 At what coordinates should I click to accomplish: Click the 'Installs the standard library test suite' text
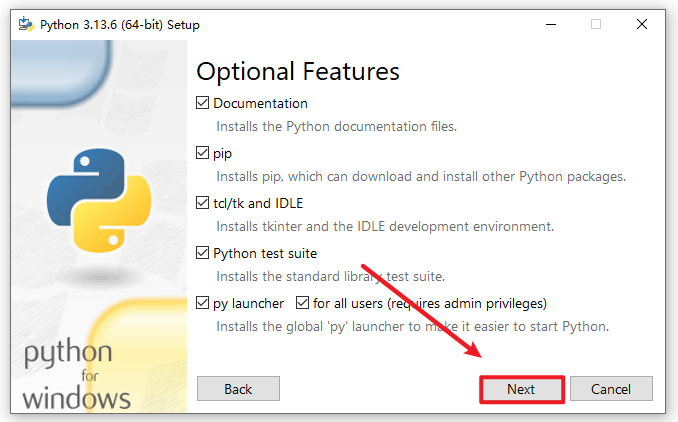(331, 277)
